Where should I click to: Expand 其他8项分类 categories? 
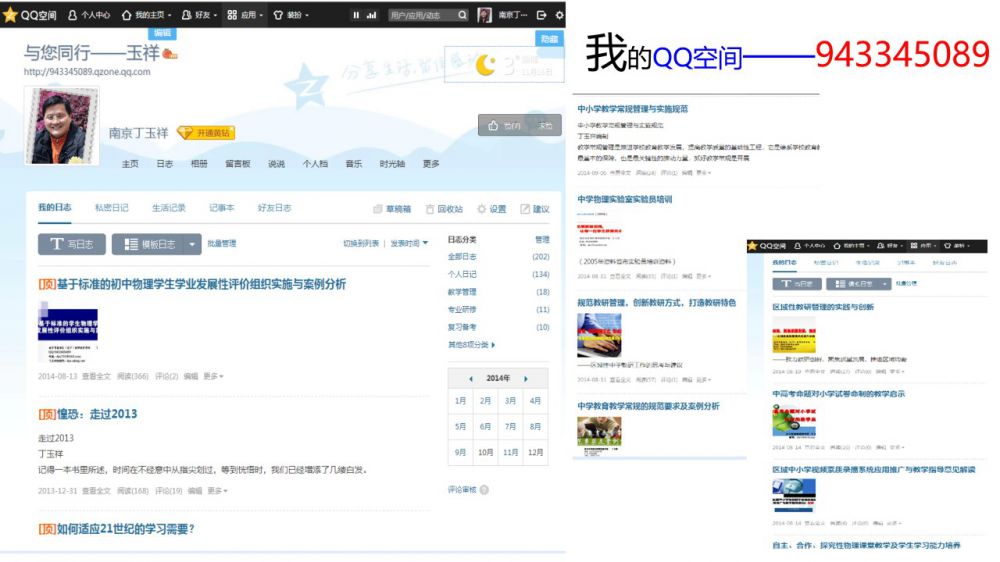[x=471, y=345]
